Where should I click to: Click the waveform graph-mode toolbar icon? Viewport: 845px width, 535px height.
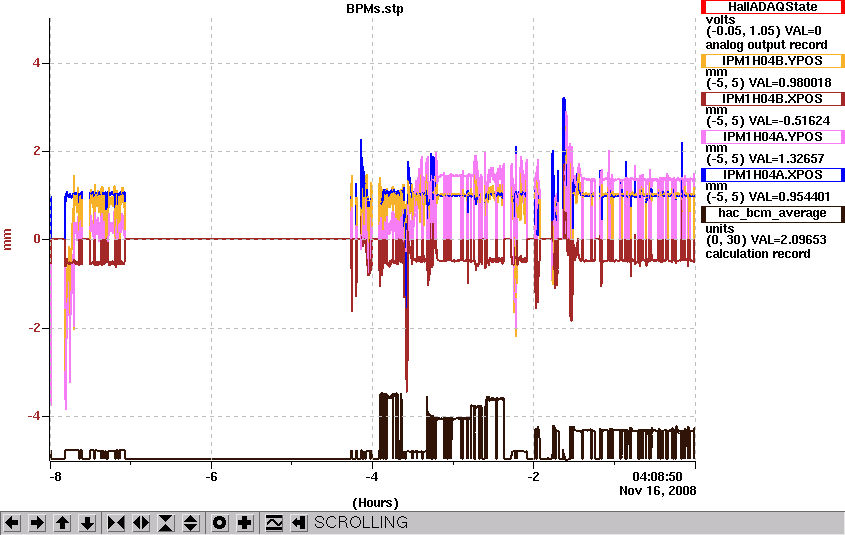pyautogui.click(x=274, y=523)
